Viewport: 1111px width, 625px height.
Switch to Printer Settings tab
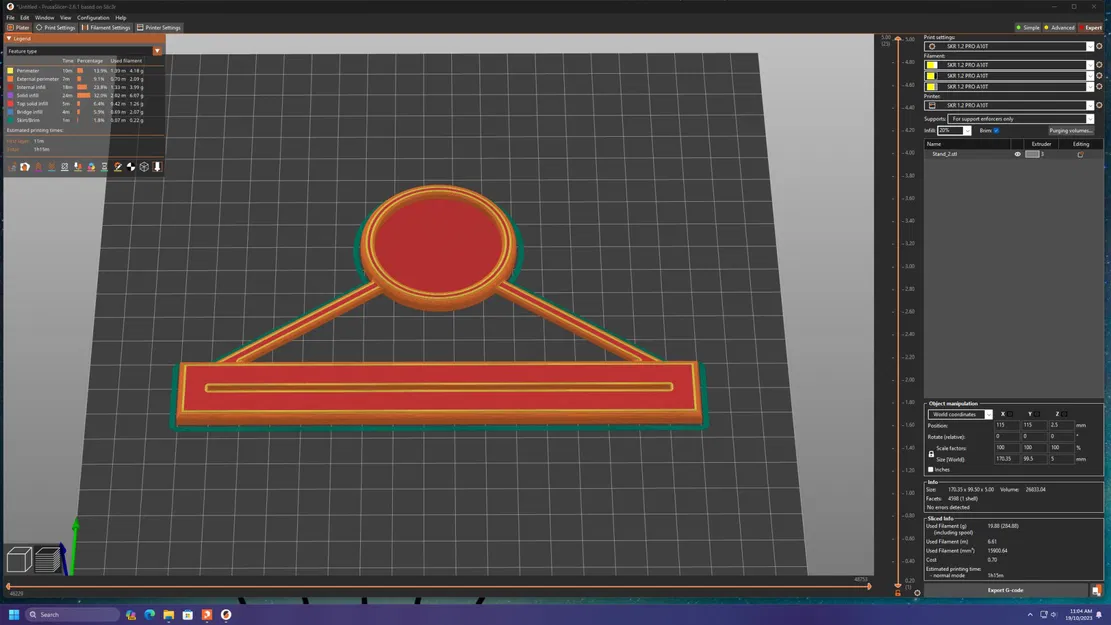tap(159, 28)
